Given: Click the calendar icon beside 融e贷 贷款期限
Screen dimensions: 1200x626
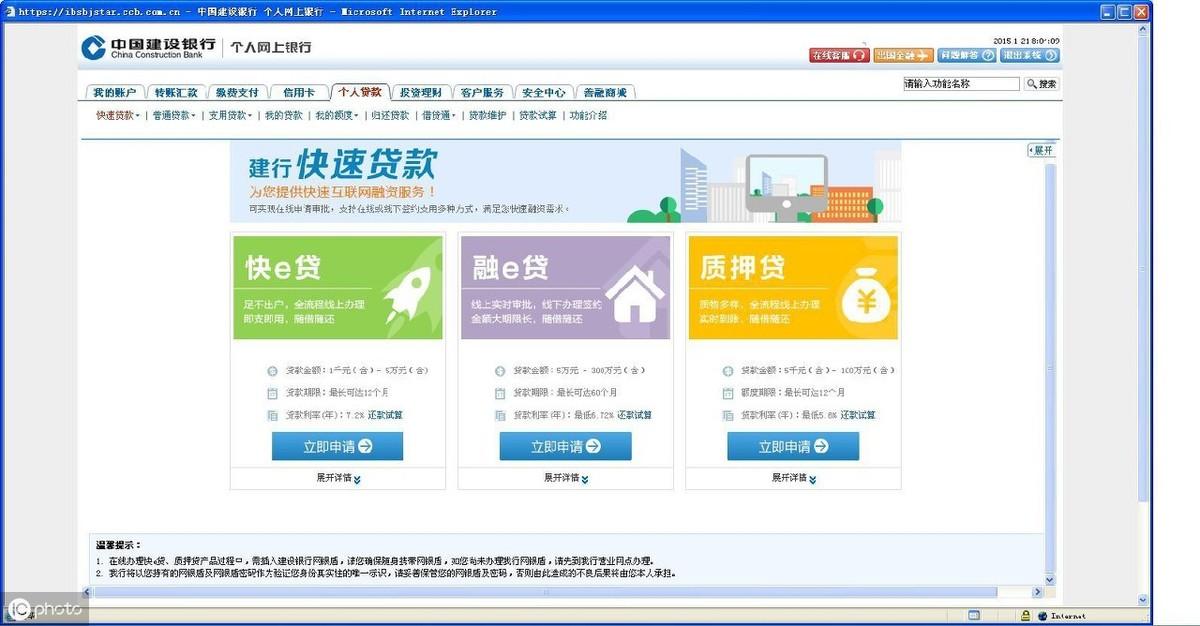Looking at the screenshot, I should [x=500, y=393].
